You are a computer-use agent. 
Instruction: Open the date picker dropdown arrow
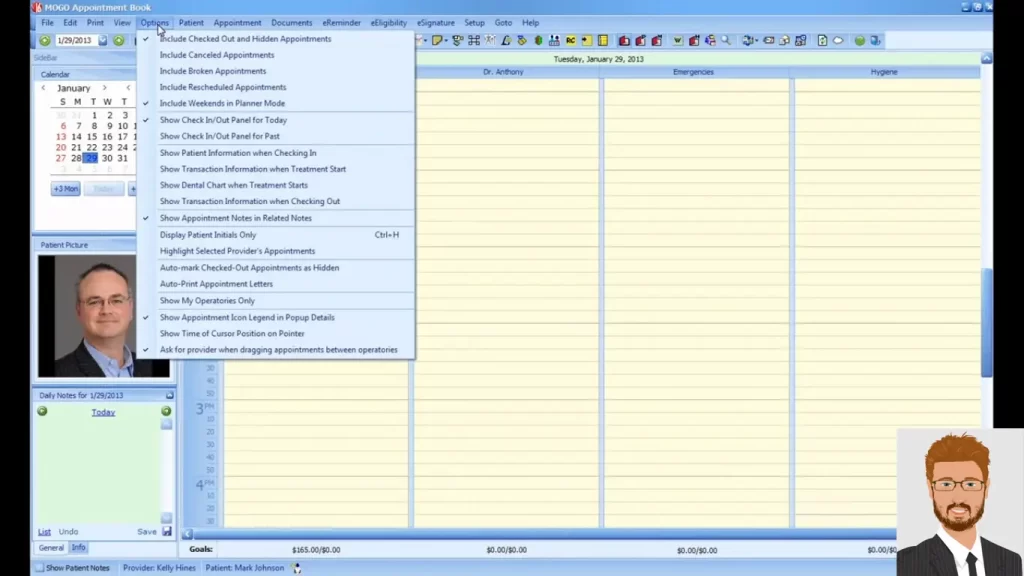click(103, 40)
